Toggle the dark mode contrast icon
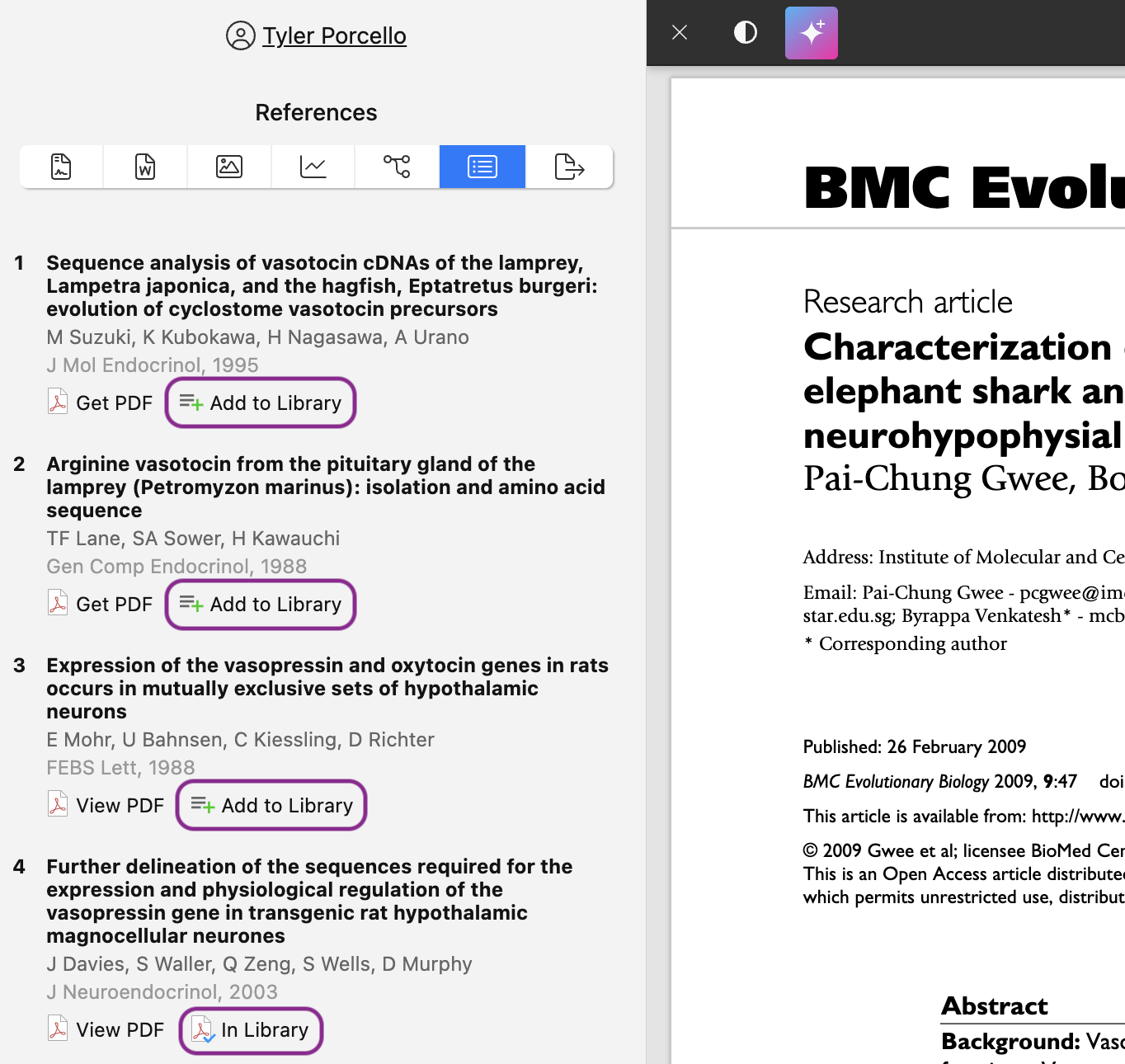The height and width of the screenshot is (1064, 1125). [745, 33]
